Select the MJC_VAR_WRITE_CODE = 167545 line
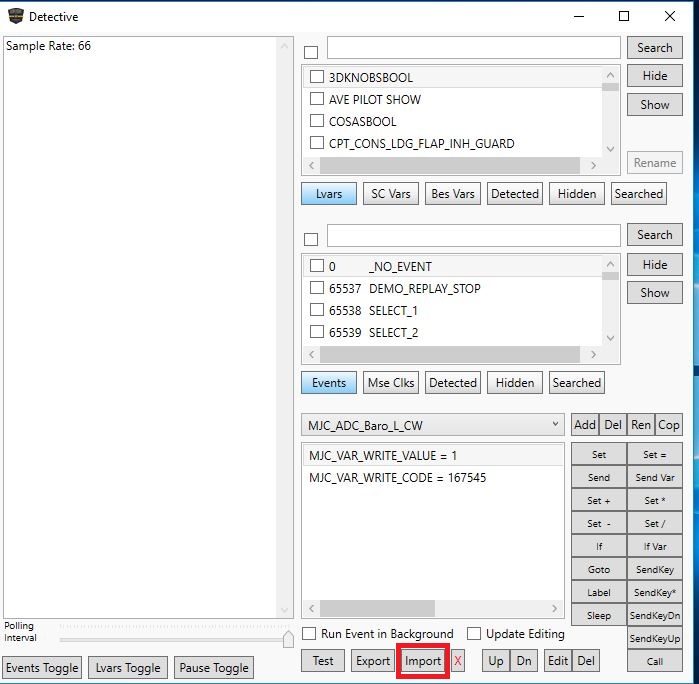The height and width of the screenshot is (684, 699). [x=398, y=478]
